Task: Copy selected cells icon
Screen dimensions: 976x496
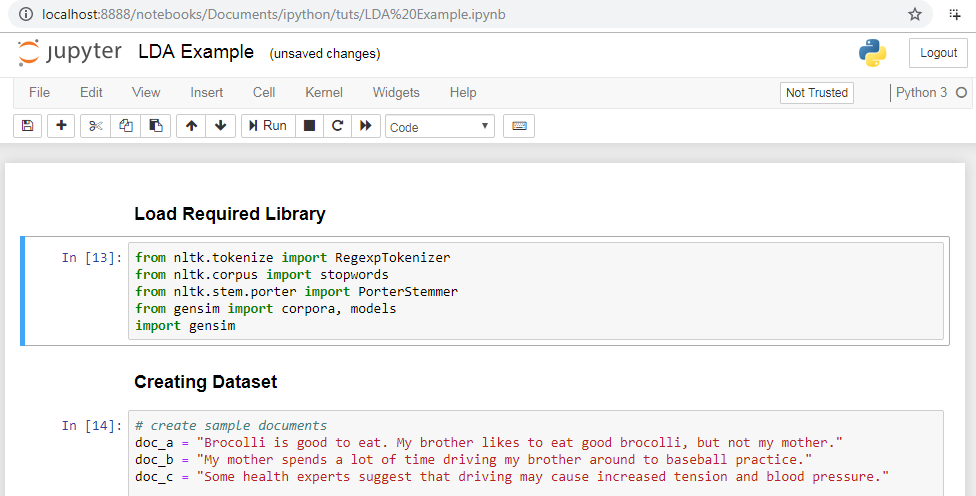Action: point(126,126)
